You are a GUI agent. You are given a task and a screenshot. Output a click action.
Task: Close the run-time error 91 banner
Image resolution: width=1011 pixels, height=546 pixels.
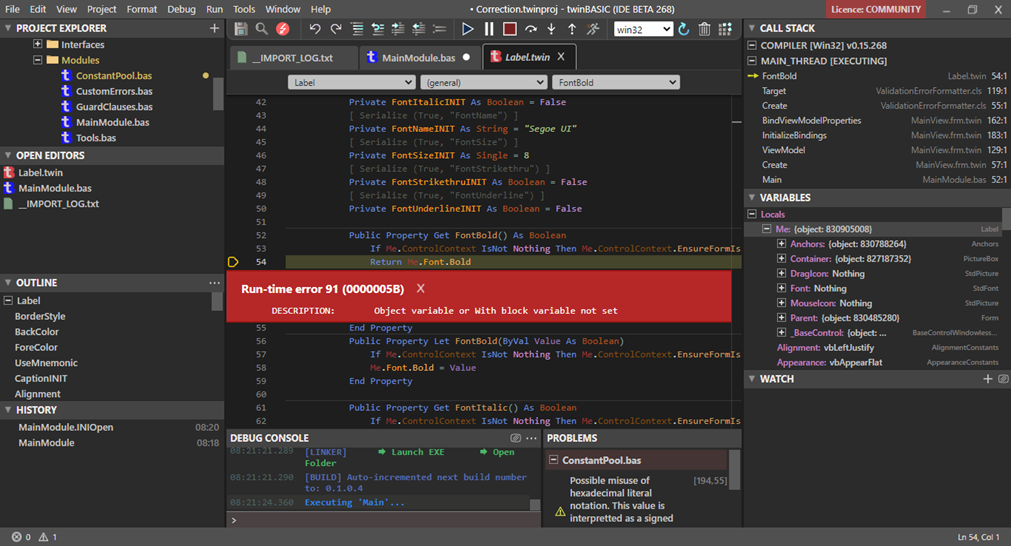(420, 289)
